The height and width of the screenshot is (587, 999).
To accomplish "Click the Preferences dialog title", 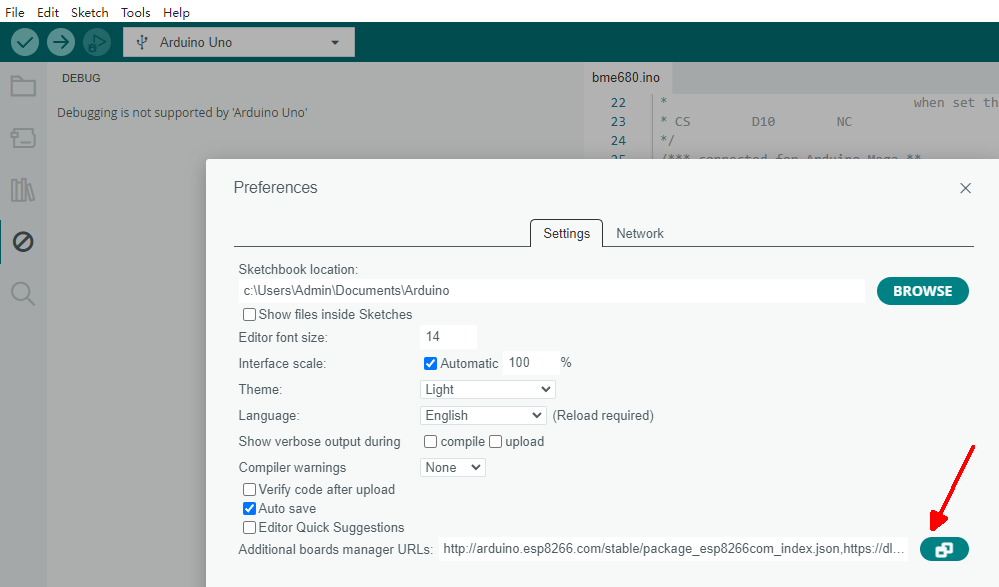I will pos(275,187).
